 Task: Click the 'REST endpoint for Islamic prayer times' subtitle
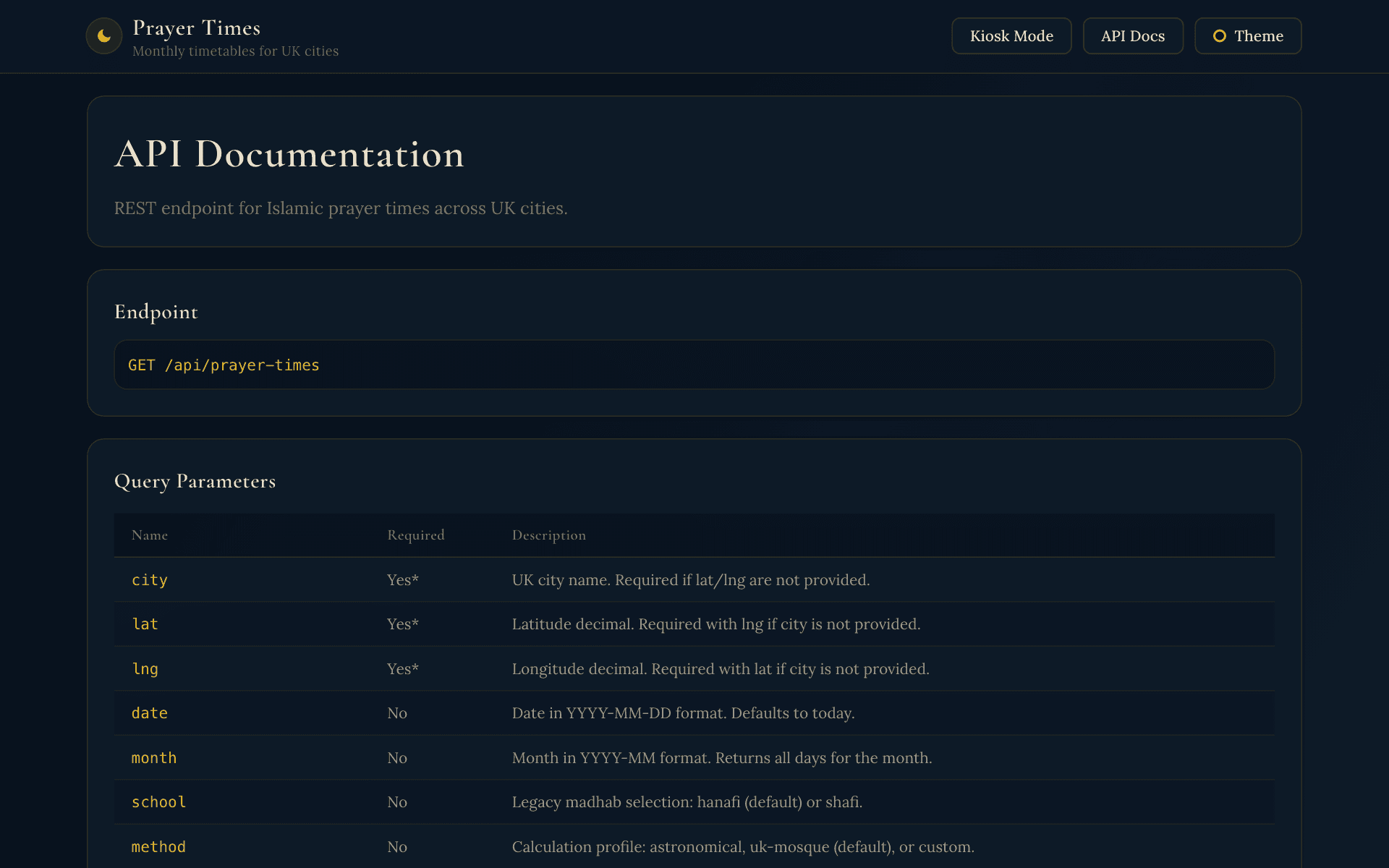coord(341,208)
